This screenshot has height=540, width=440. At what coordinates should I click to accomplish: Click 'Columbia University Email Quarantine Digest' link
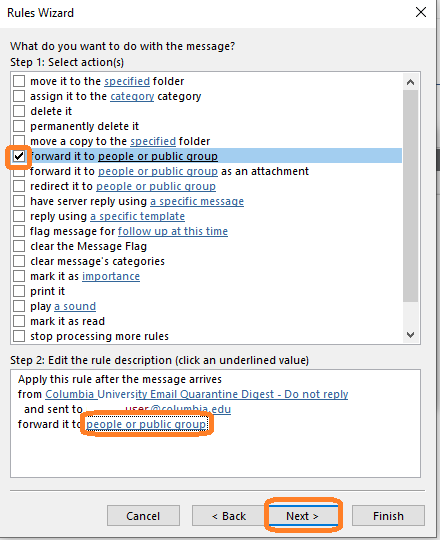197,394
